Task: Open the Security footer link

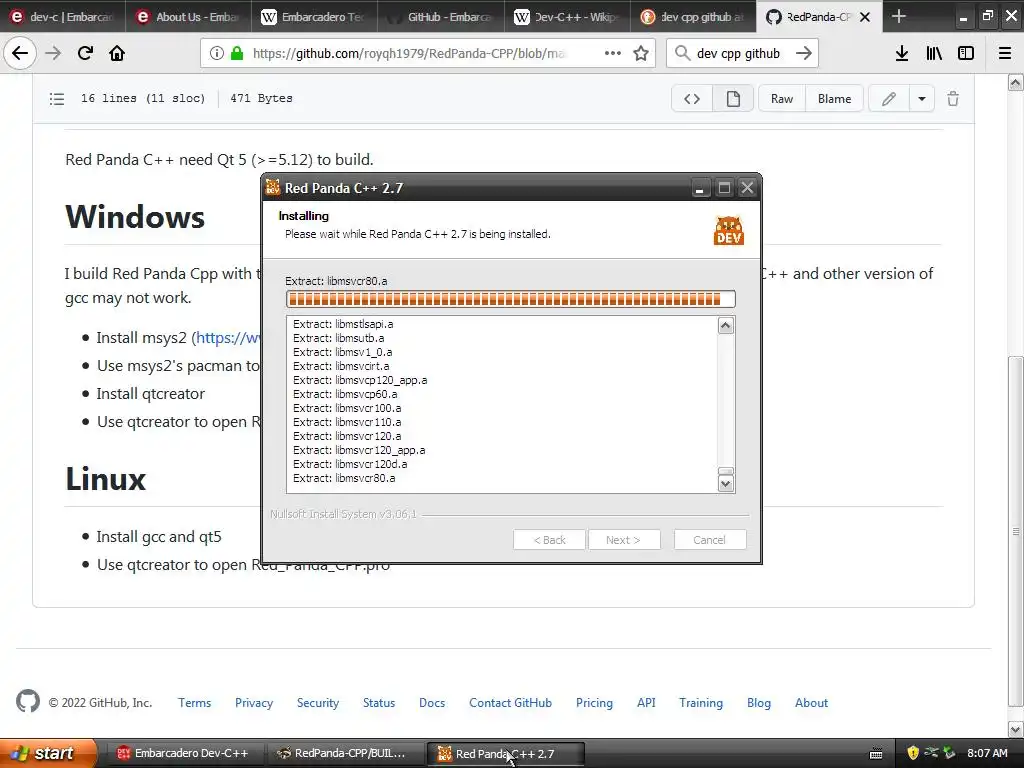Action: click(x=318, y=703)
